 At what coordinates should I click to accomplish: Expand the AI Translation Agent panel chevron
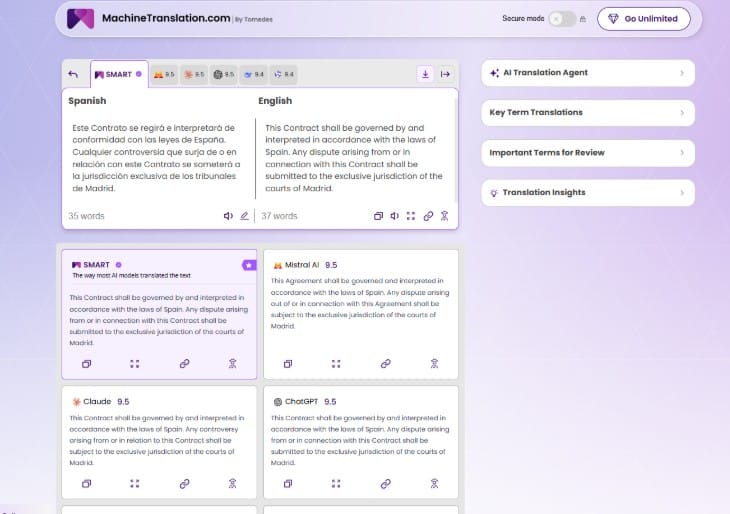(682, 73)
